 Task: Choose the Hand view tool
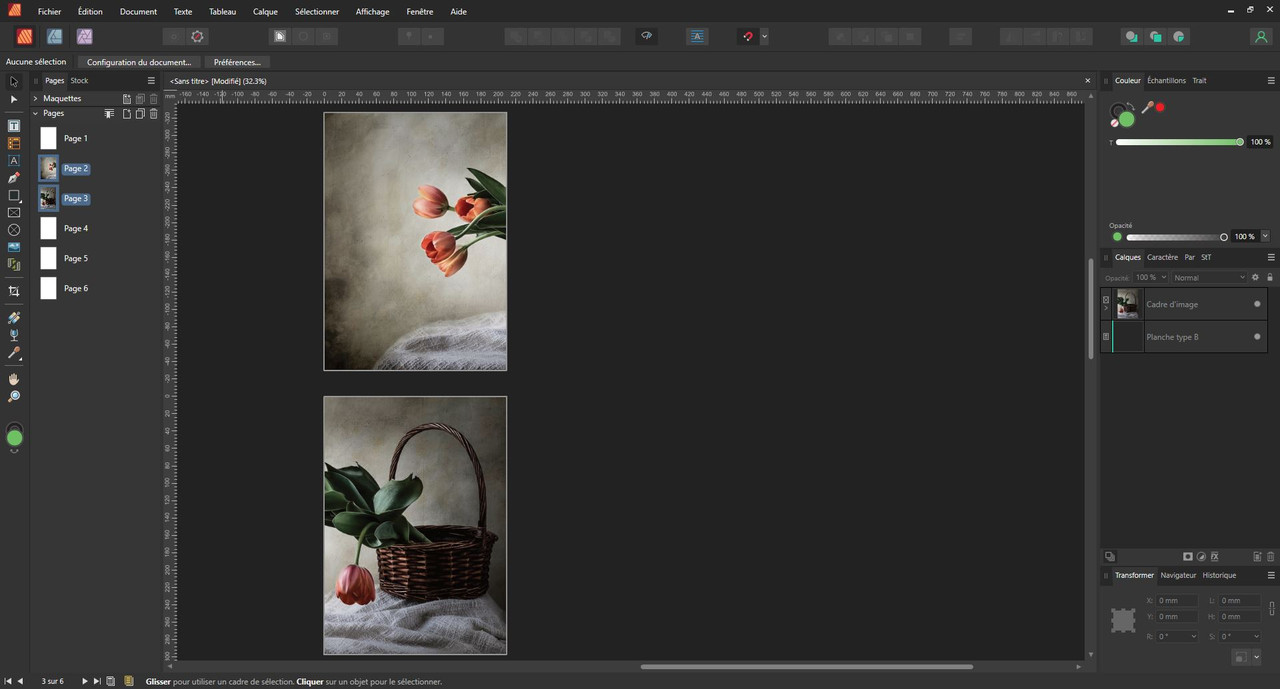14,380
